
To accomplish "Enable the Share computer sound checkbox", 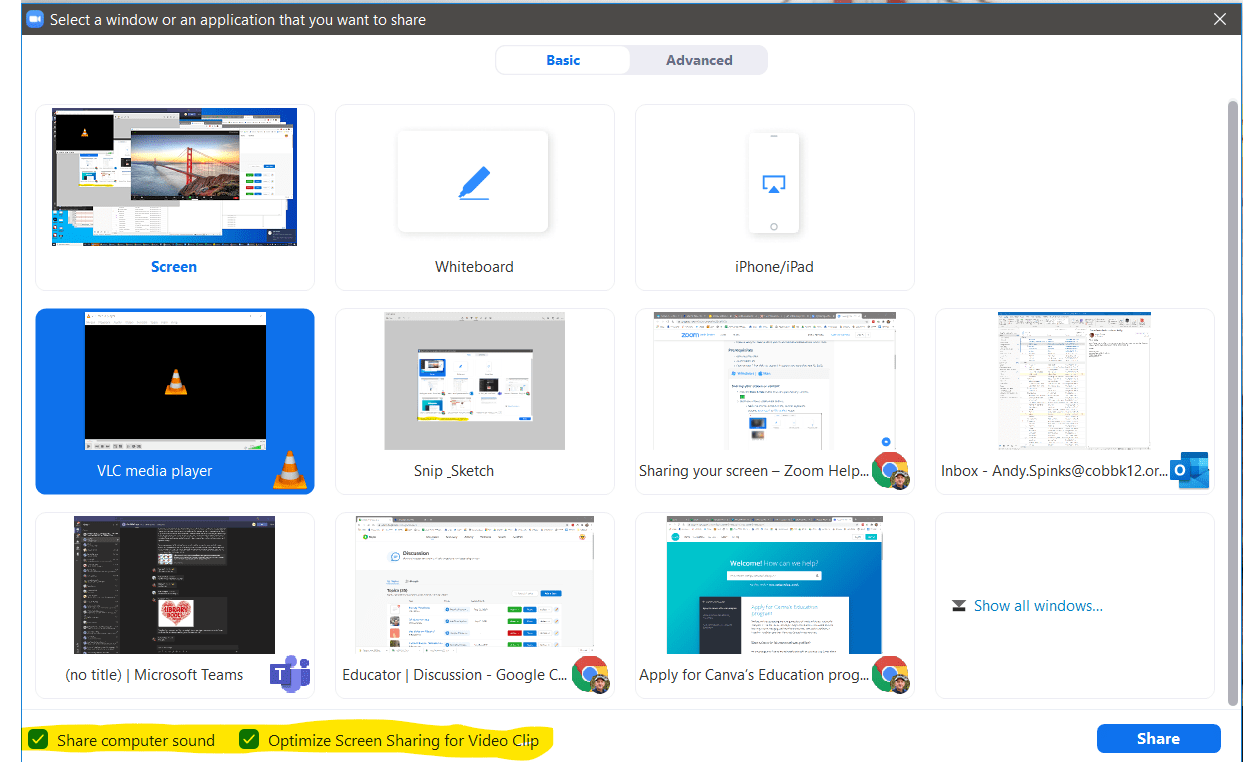I will click(x=38, y=740).
